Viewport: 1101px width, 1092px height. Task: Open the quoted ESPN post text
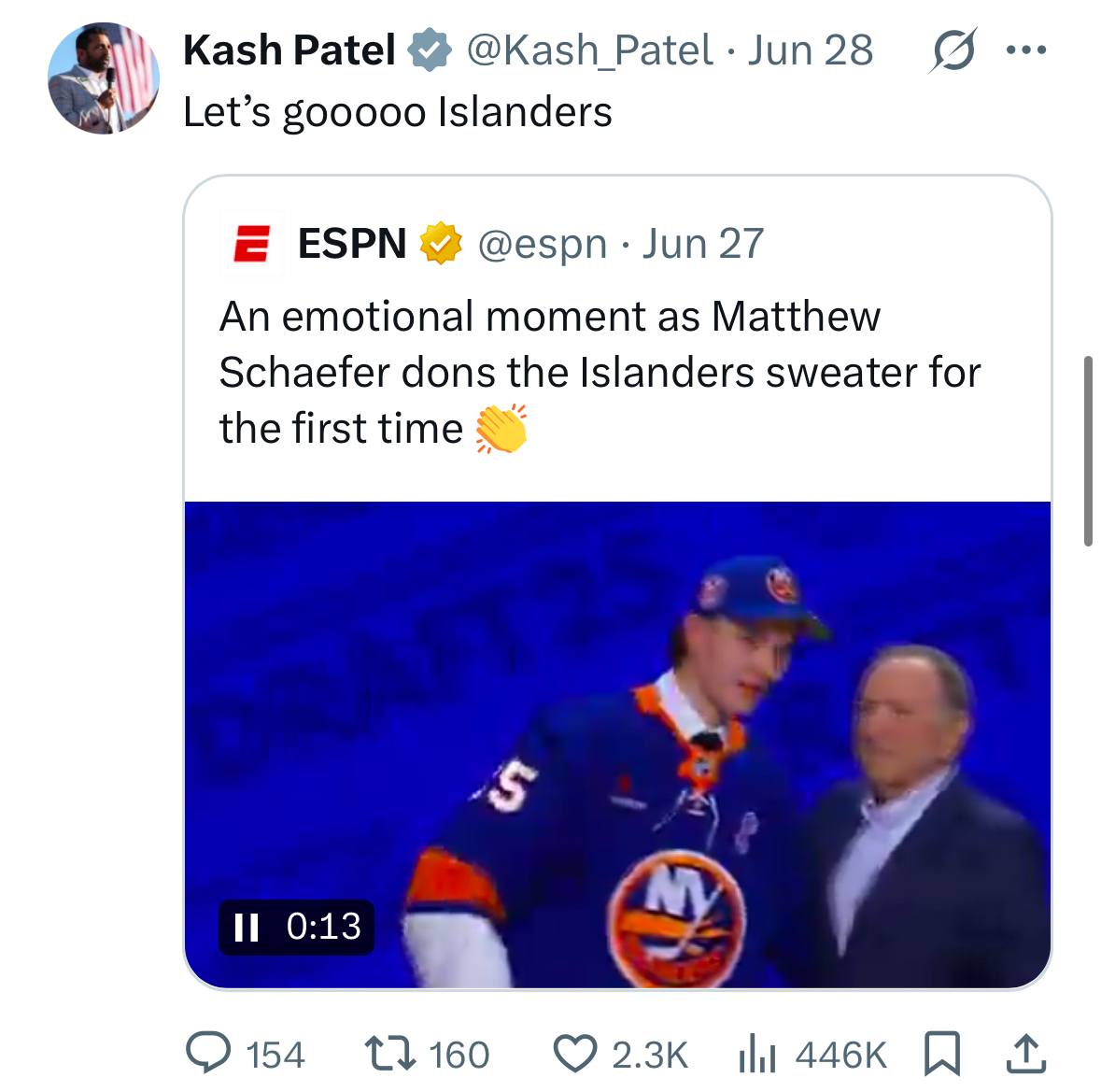click(x=600, y=372)
